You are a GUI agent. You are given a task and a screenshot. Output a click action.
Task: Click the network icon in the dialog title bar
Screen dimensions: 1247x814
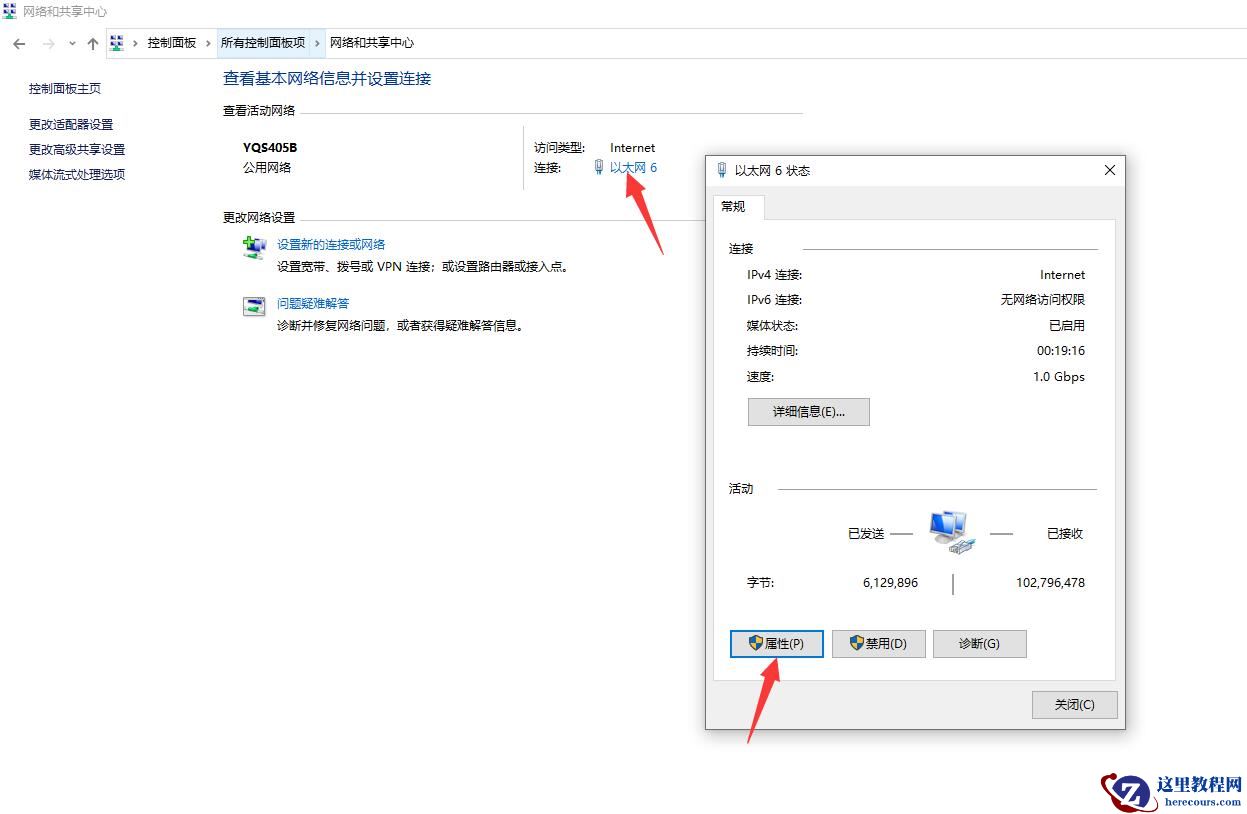721,170
